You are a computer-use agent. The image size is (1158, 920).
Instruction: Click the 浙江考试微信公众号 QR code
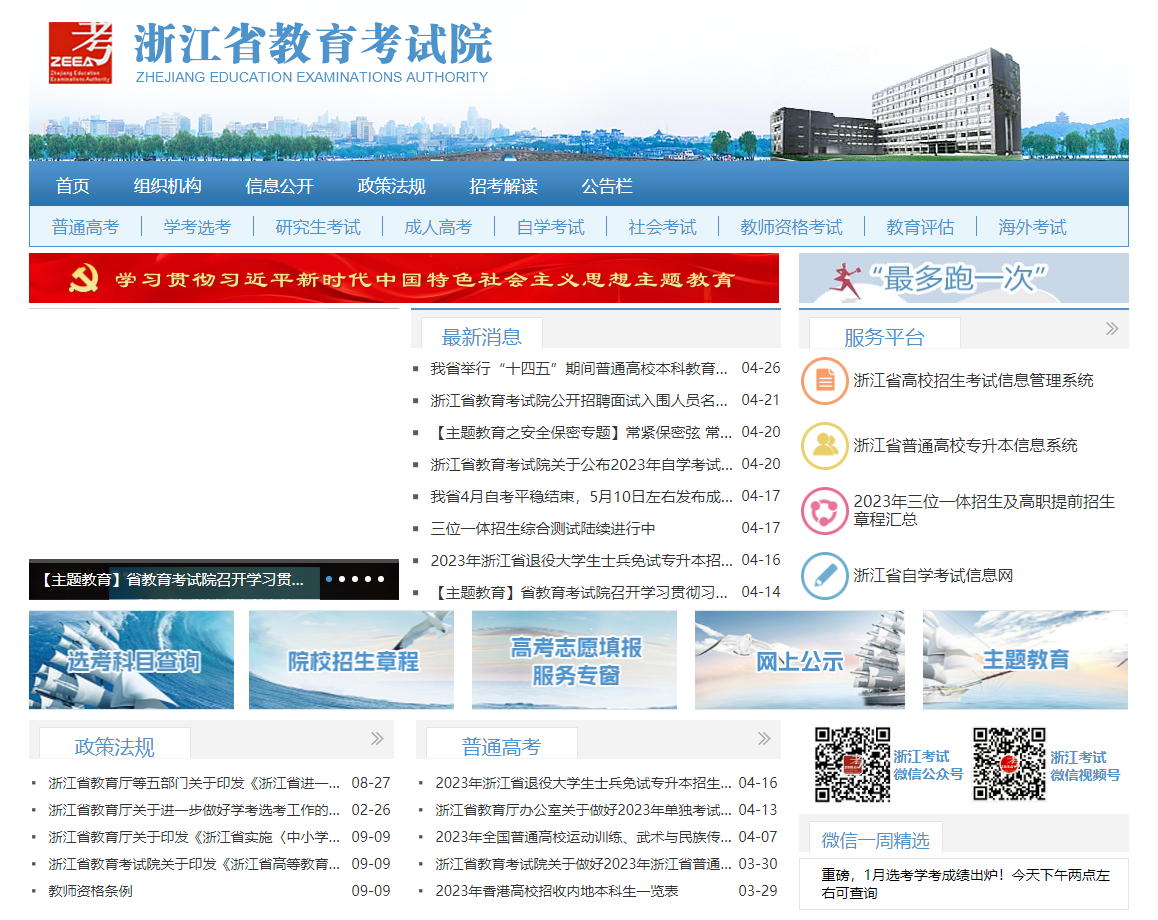tap(852, 764)
